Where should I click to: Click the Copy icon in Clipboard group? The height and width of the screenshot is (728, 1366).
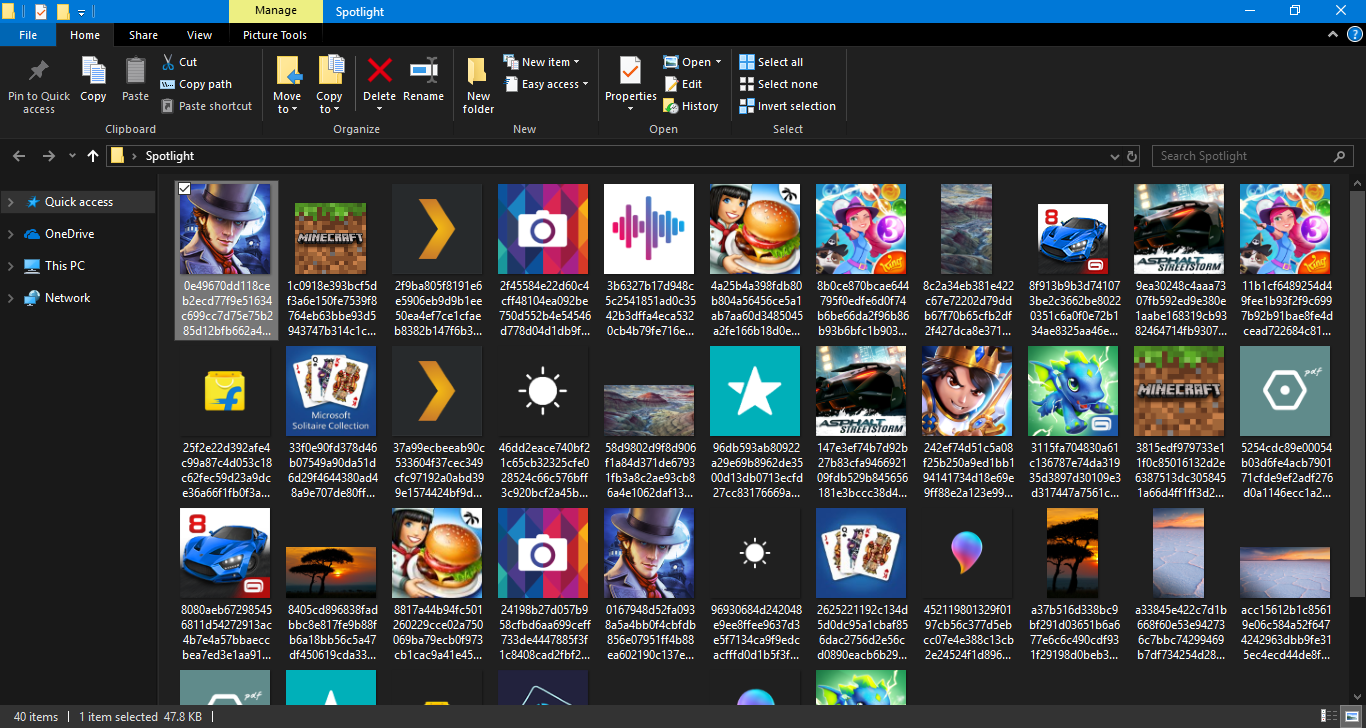coord(93,71)
